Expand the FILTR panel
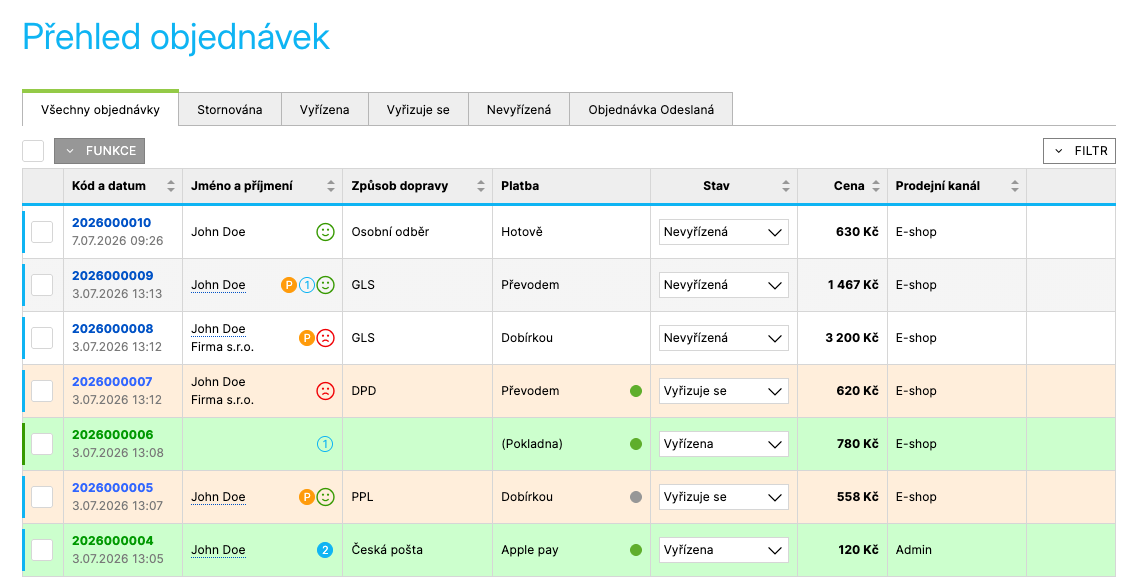The width and height of the screenshot is (1138, 577). (1079, 151)
